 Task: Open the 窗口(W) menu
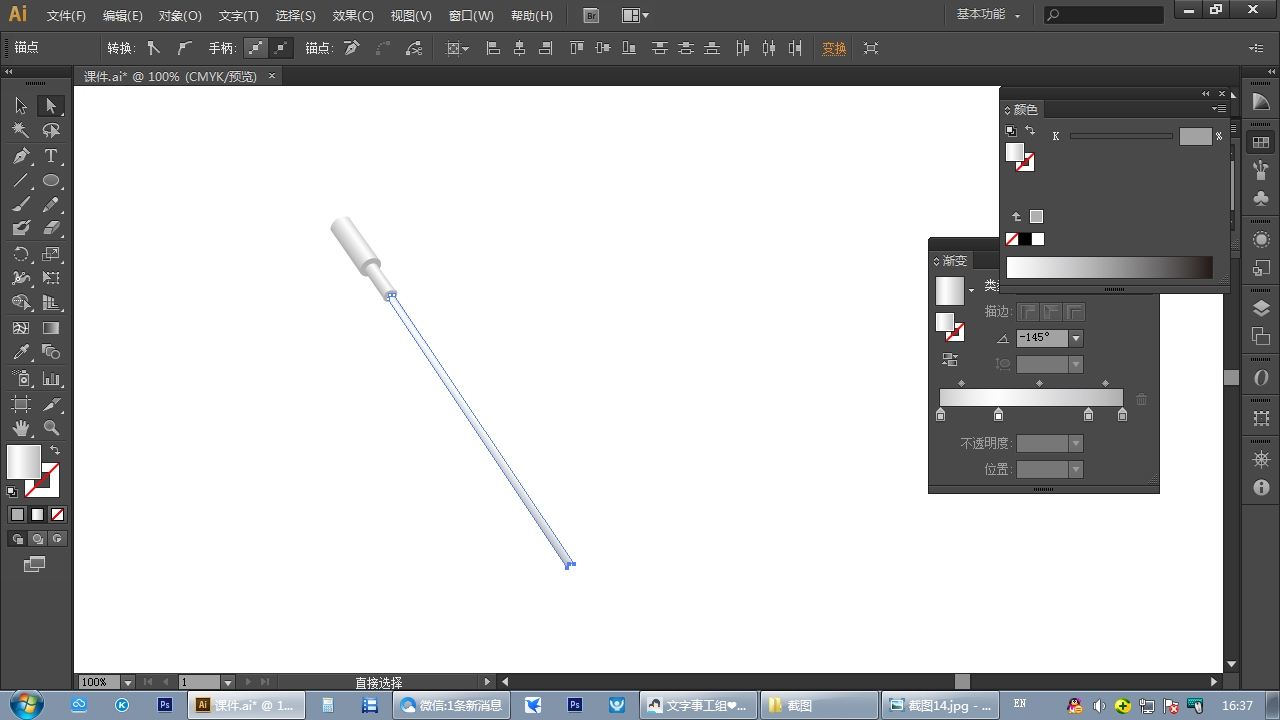click(471, 16)
